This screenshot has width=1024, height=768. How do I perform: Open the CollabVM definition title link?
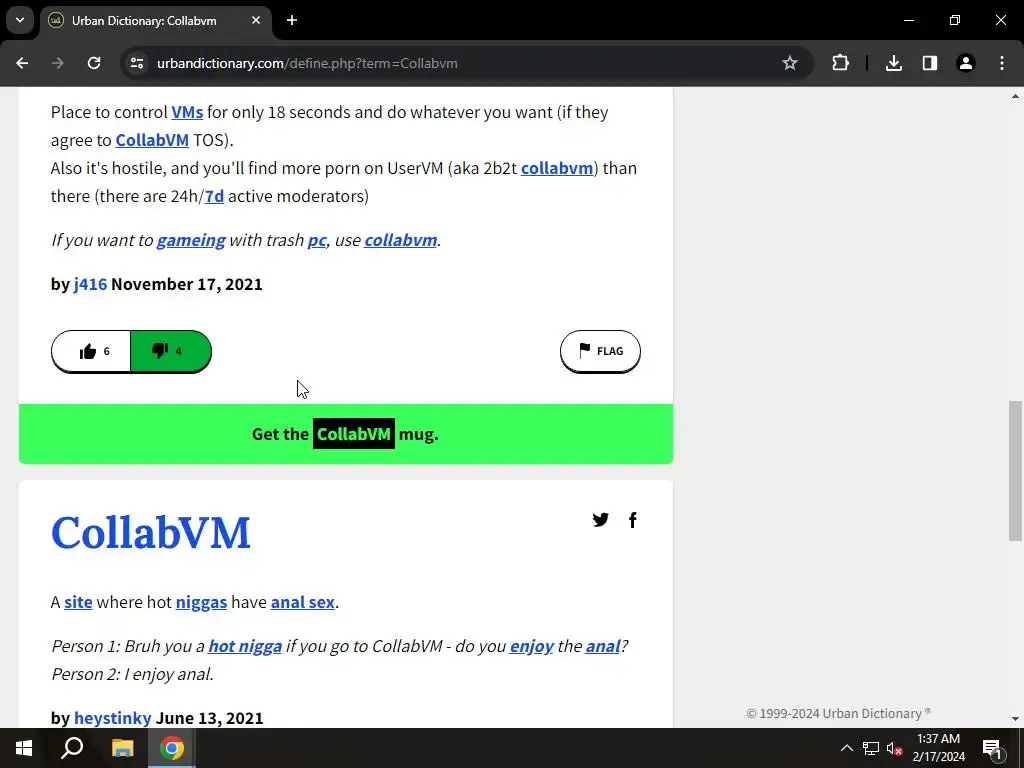pos(151,532)
